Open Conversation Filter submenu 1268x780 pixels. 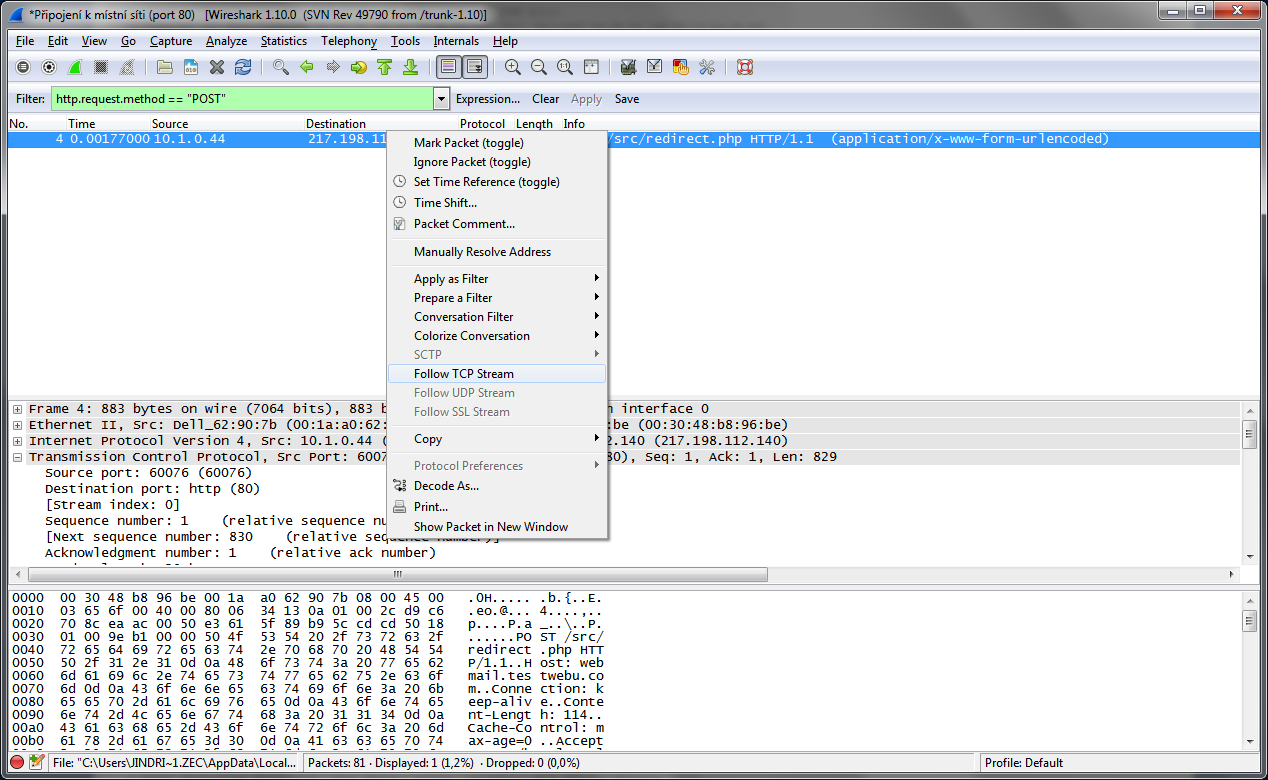pyautogui.click(x=497, y=317)
